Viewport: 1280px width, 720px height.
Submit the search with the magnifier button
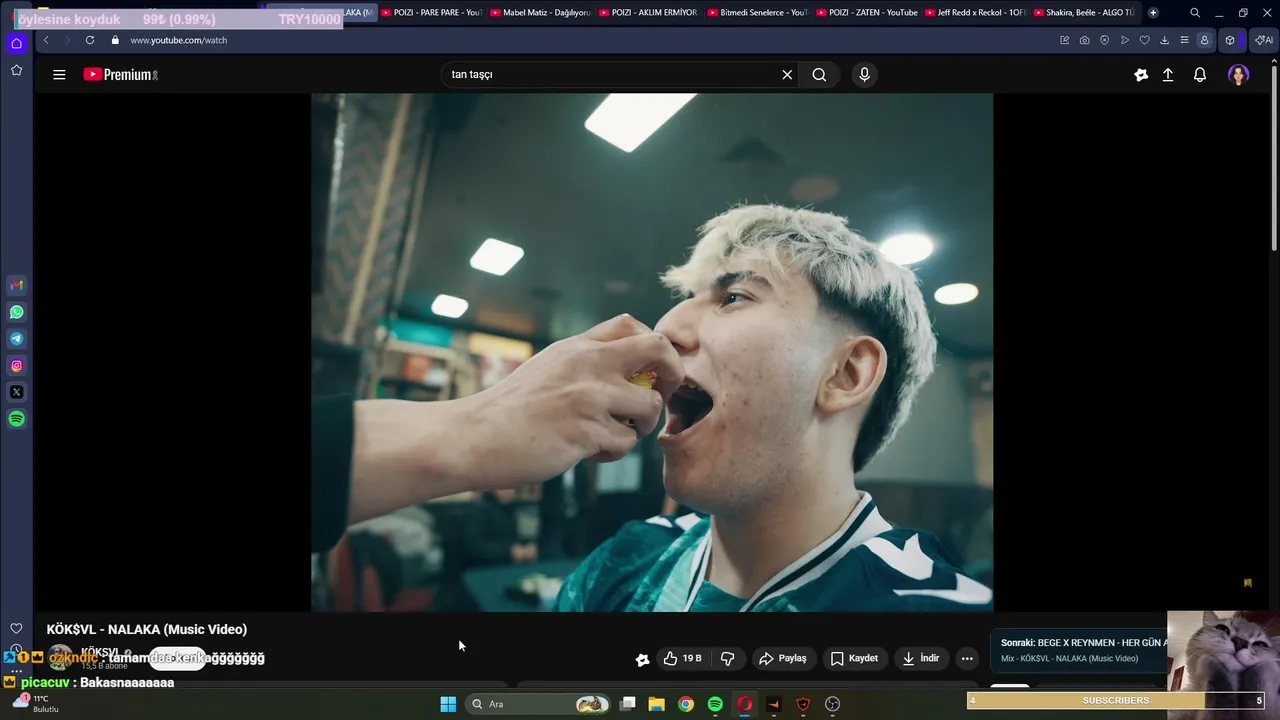819,74
